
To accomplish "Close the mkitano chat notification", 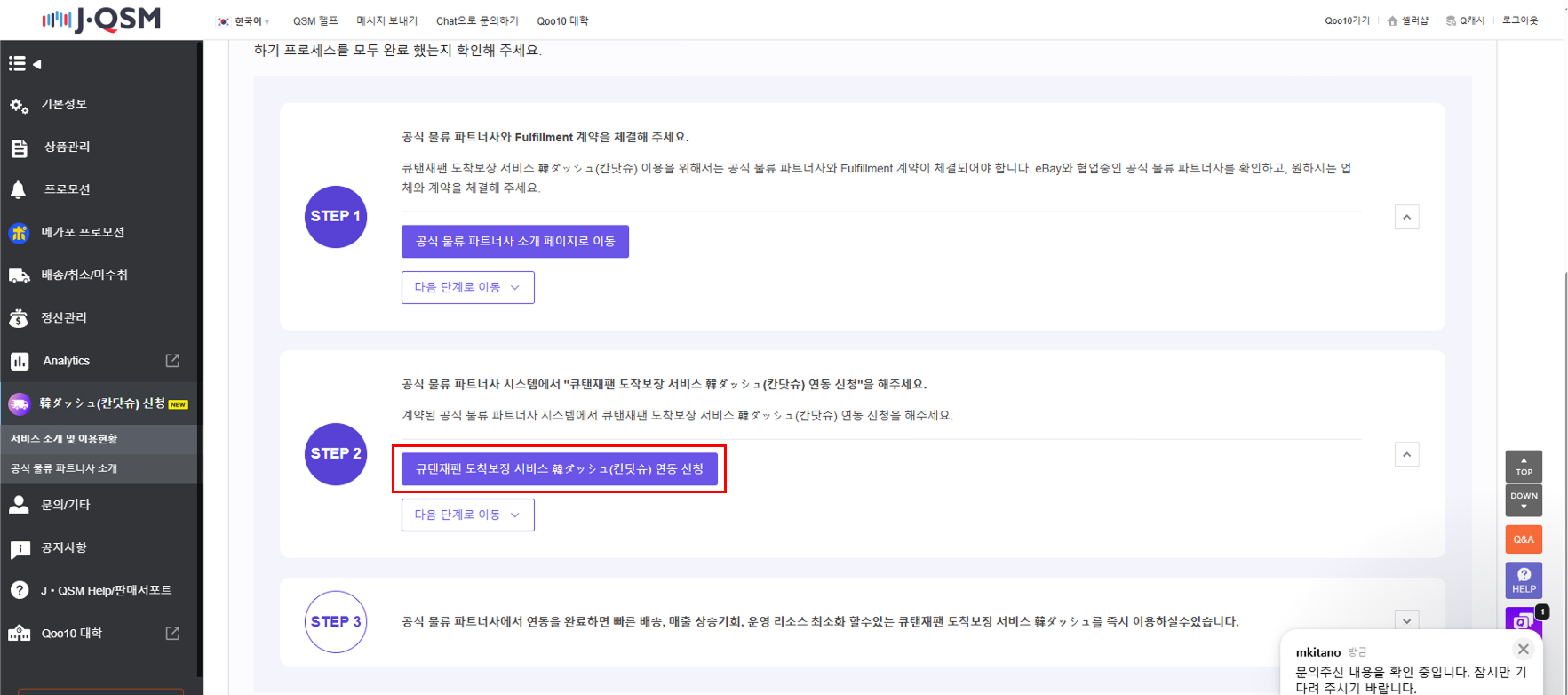I will pyautogui.click(x=1524, y=650).
